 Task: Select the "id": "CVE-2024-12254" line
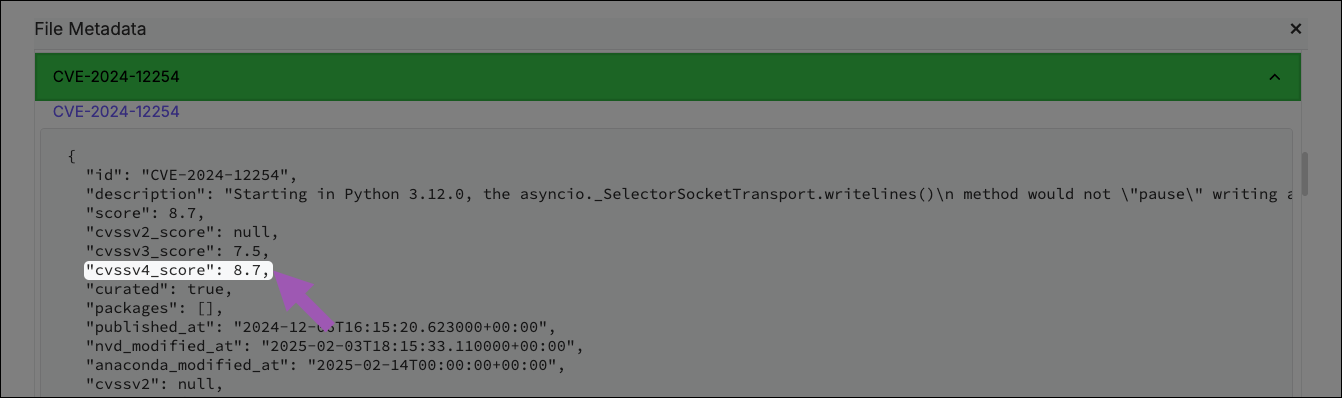(x=192, y=175)
